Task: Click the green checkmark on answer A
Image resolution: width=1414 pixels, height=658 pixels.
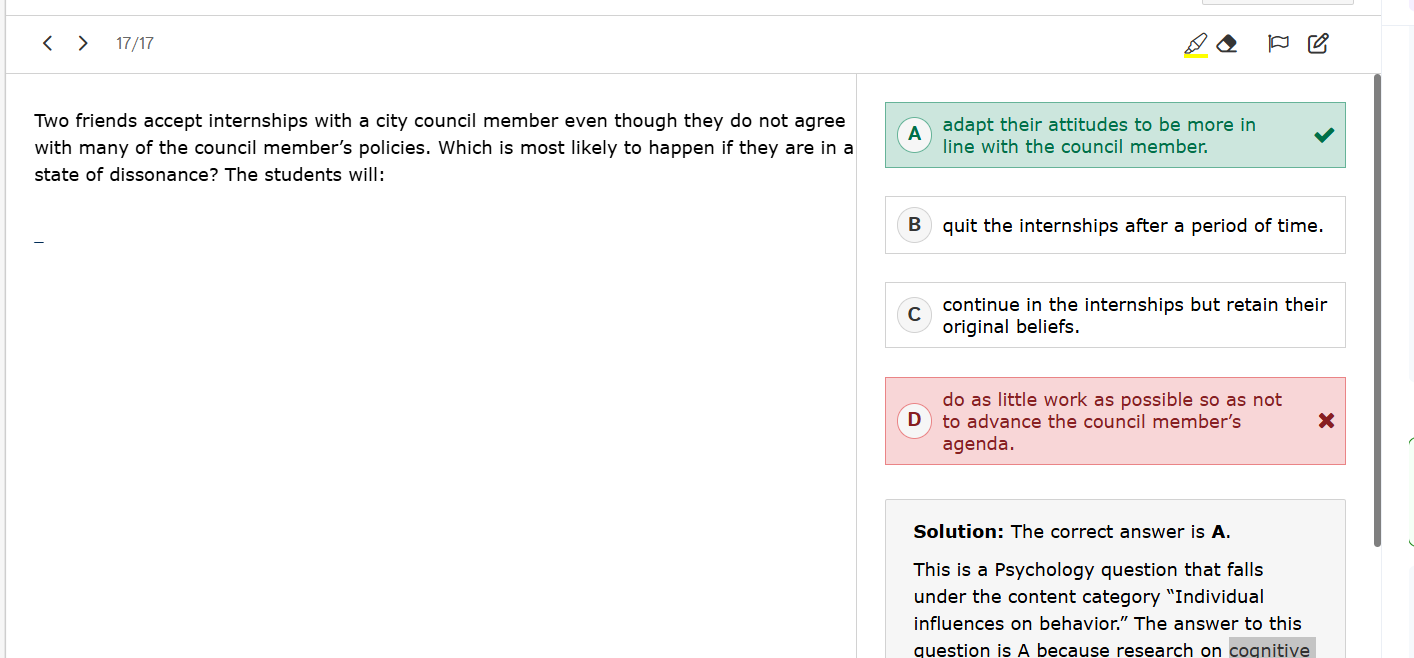Action: click(x=1324, y=135)
